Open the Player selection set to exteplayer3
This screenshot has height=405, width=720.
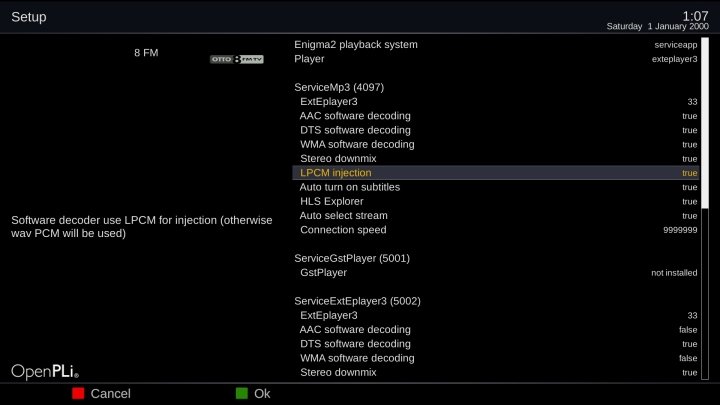pos(497,58)
